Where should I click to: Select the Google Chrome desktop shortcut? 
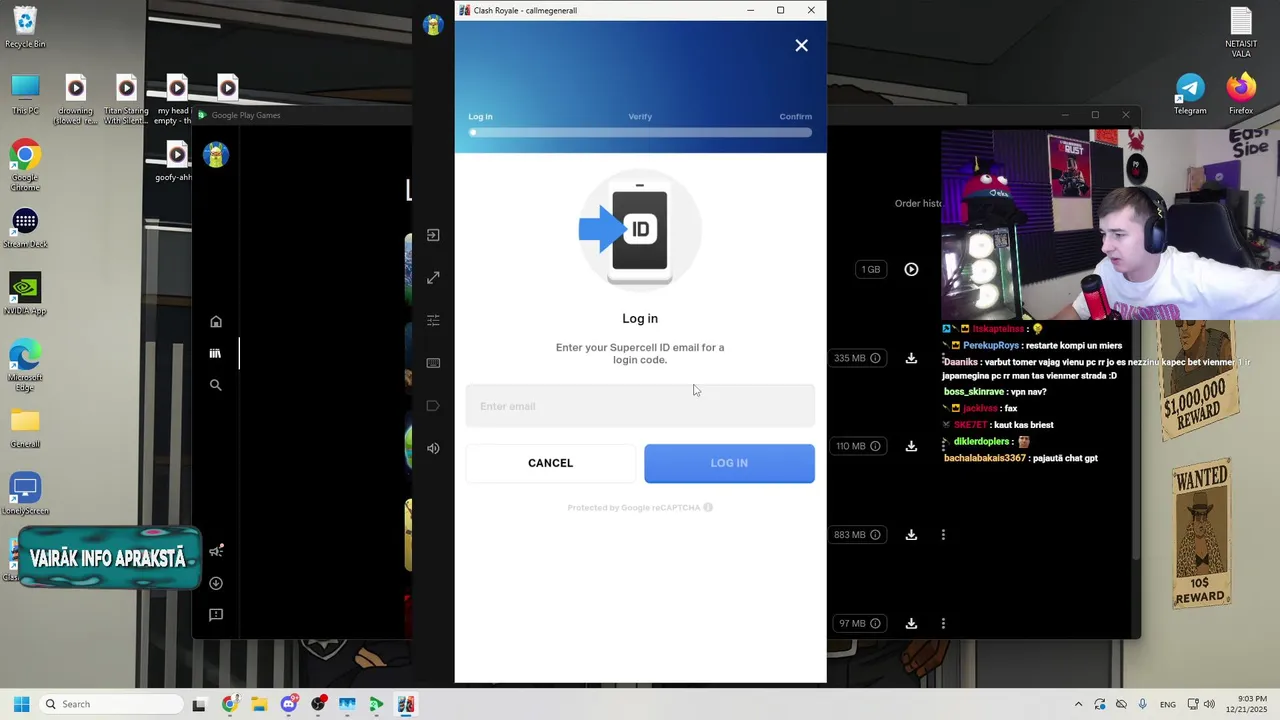25,165
